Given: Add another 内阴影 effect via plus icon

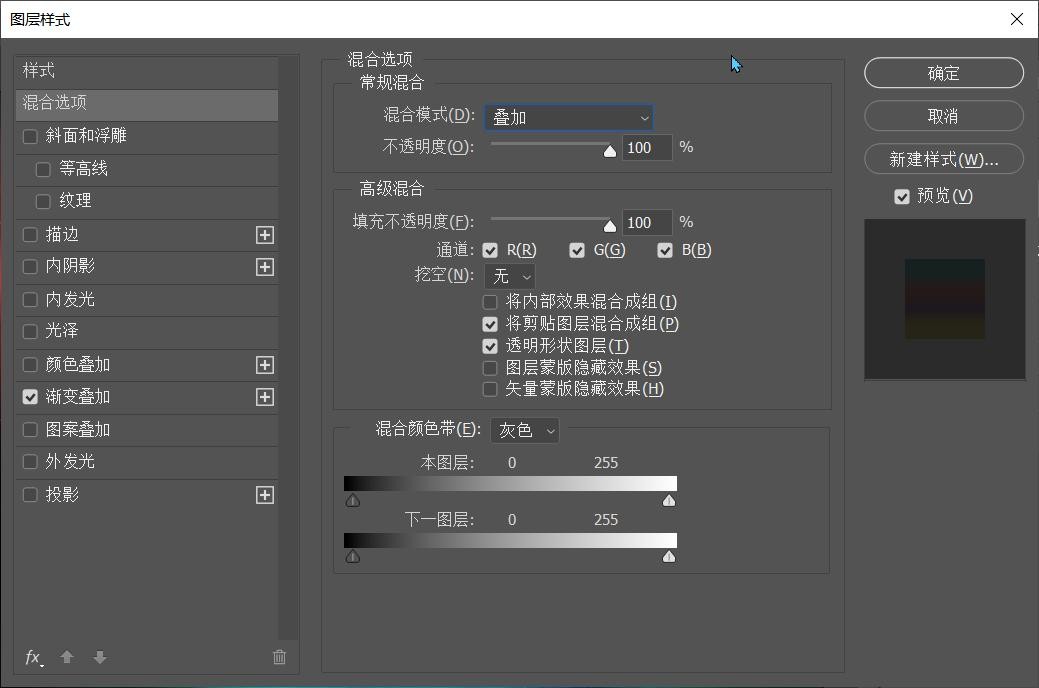Looking at the screenshot, I should tap(264, 267).
